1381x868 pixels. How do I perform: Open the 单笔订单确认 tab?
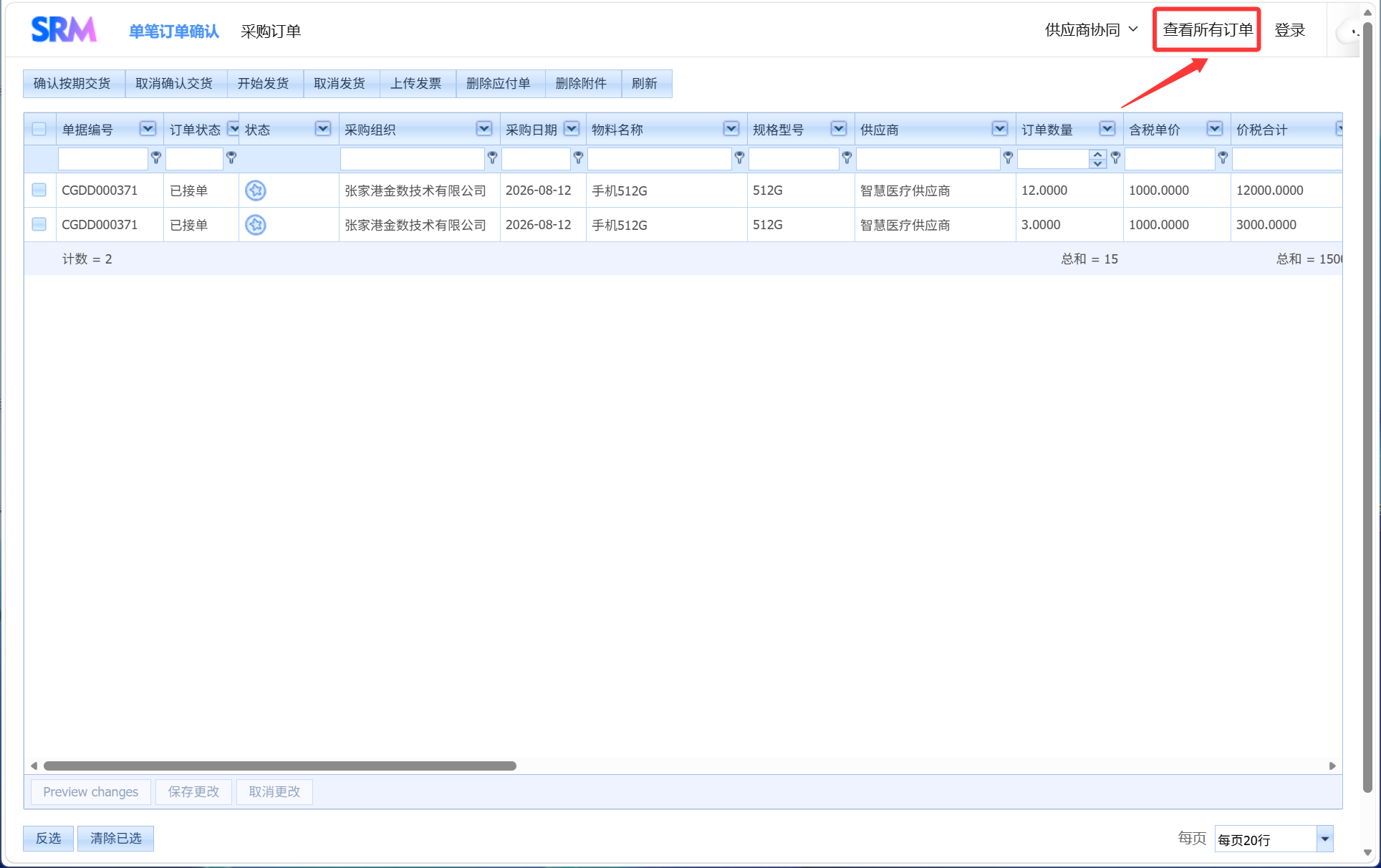174,32
